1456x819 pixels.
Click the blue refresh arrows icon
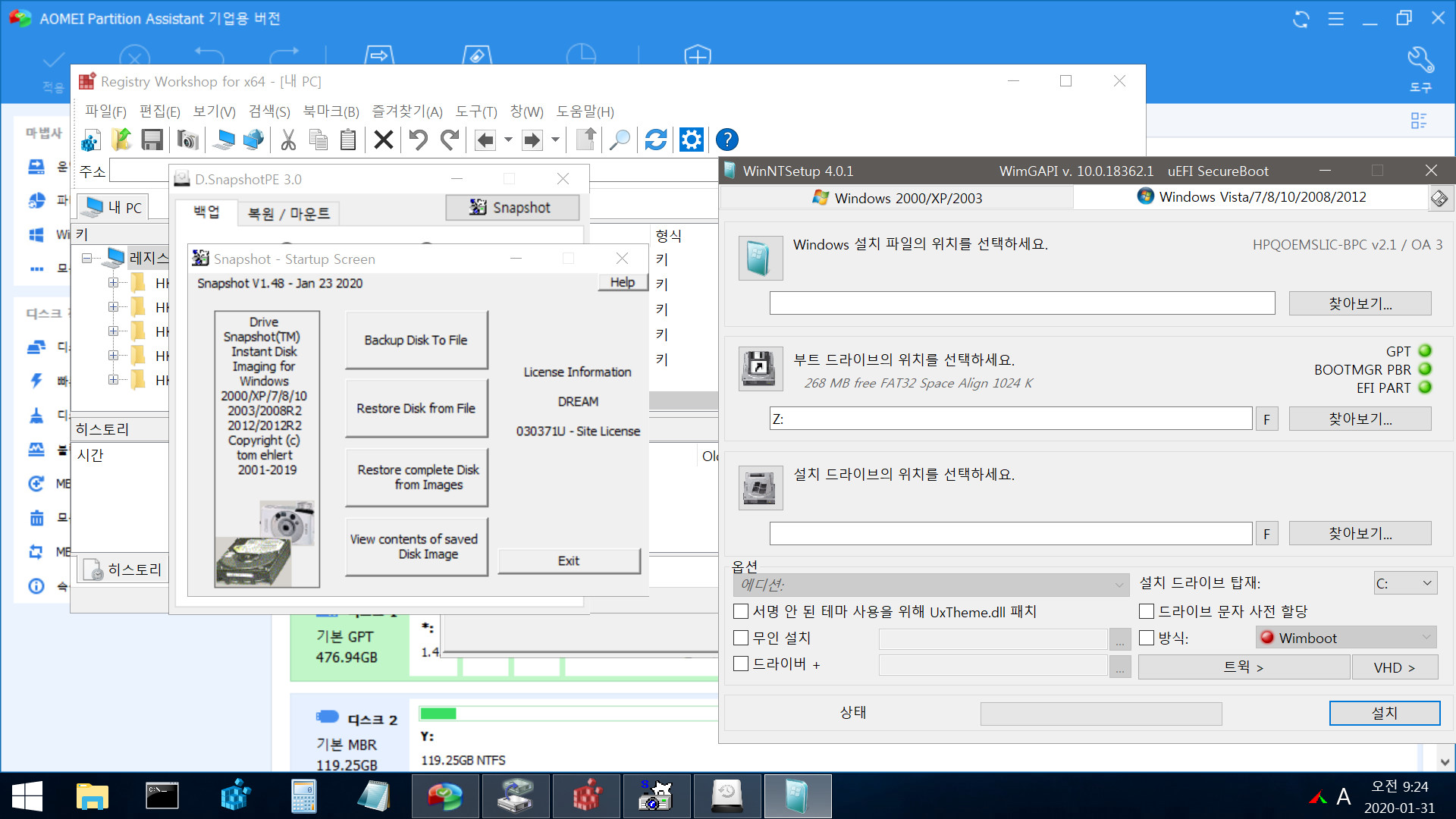pyautogui.click(x=655, y=140)
